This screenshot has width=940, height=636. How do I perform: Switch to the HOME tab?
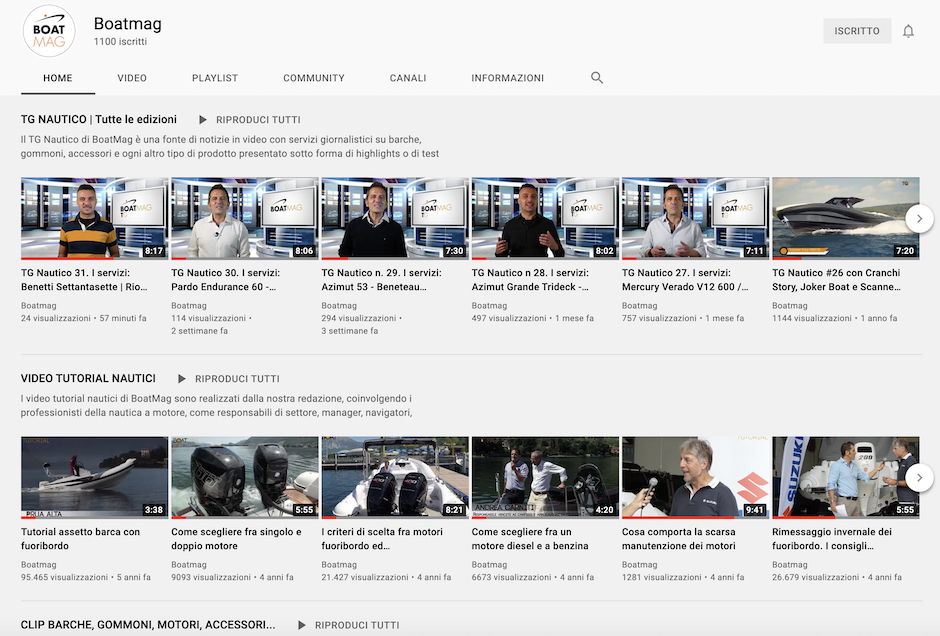tap(58, 78)
